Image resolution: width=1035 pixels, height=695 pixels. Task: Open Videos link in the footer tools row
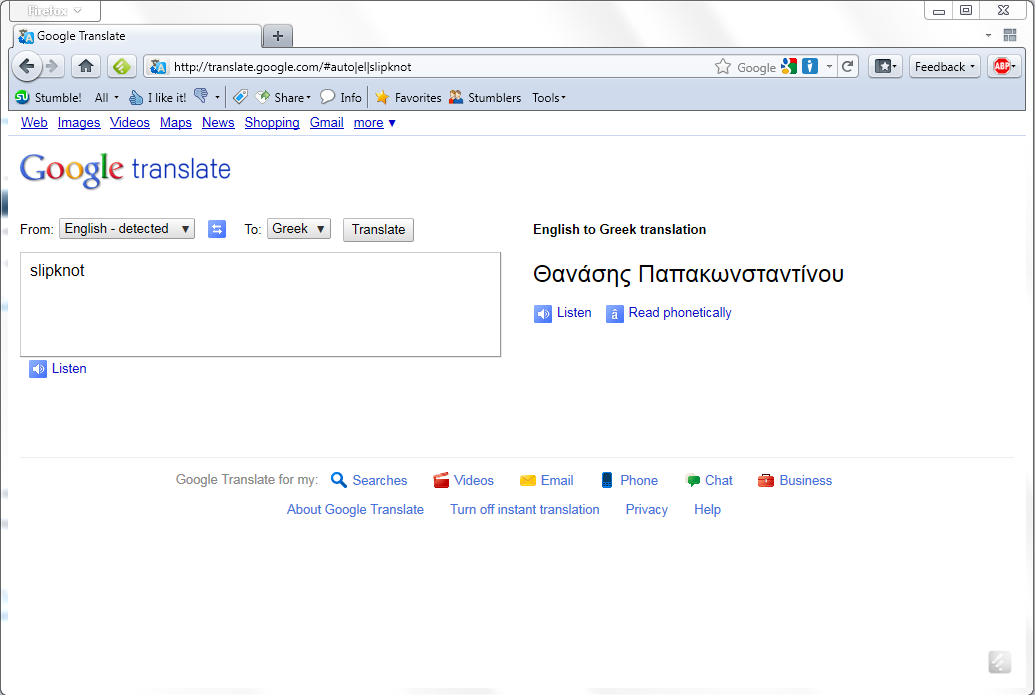[x=463, y=480]
